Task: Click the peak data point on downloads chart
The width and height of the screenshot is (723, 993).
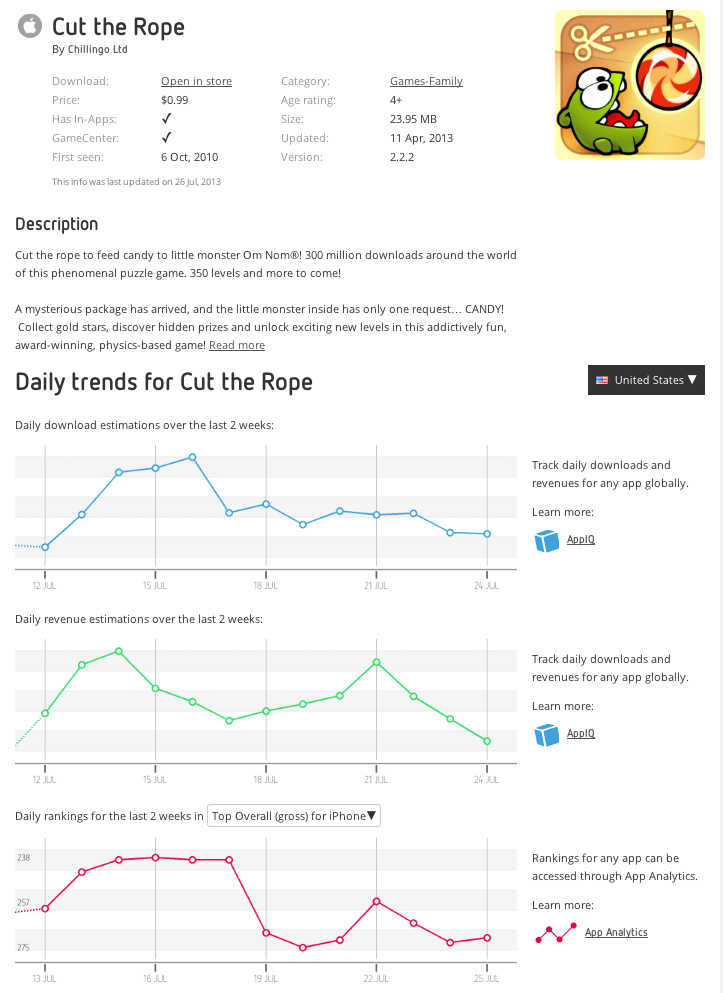Action: point(192,457)
